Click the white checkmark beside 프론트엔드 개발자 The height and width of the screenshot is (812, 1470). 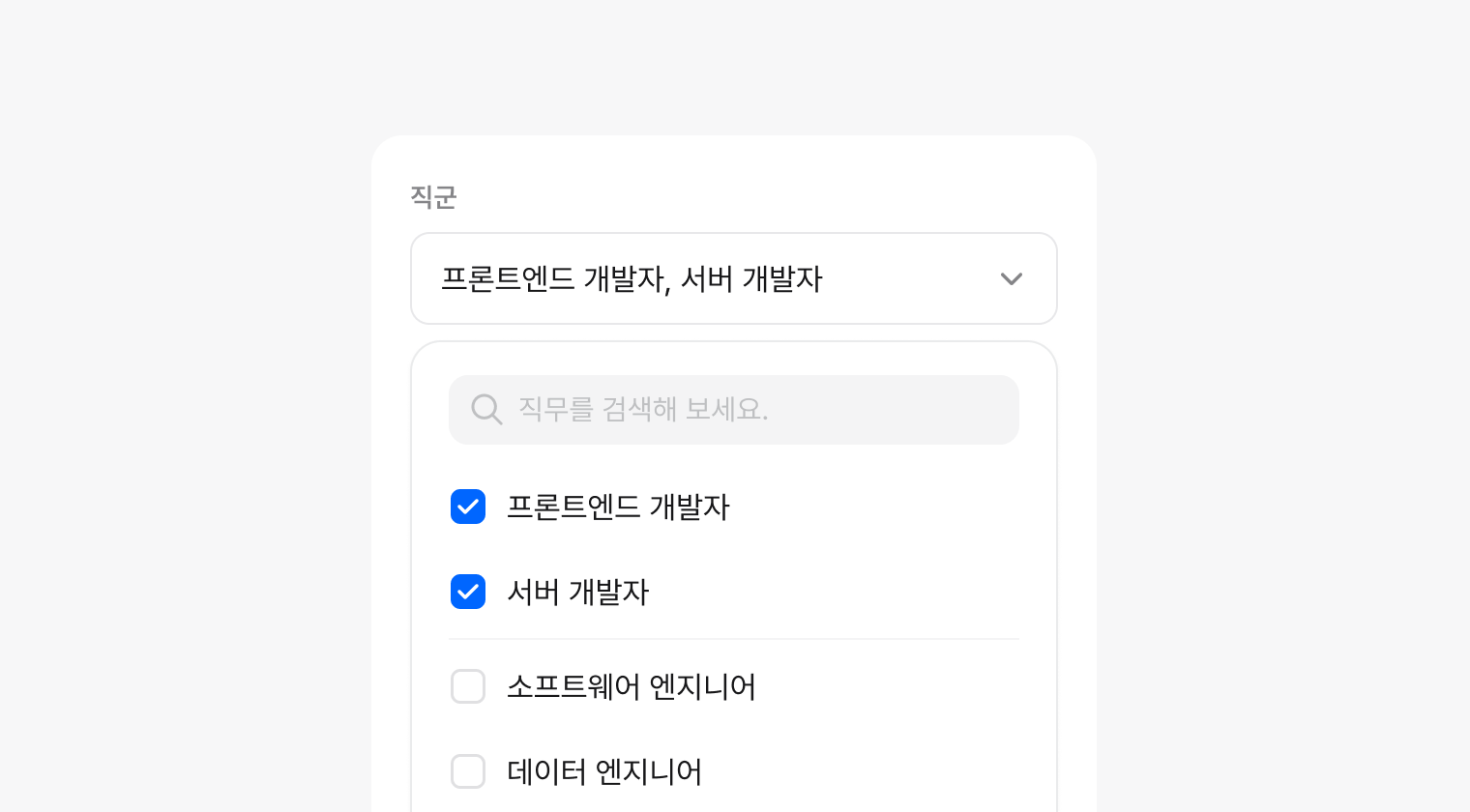[468, 507]
